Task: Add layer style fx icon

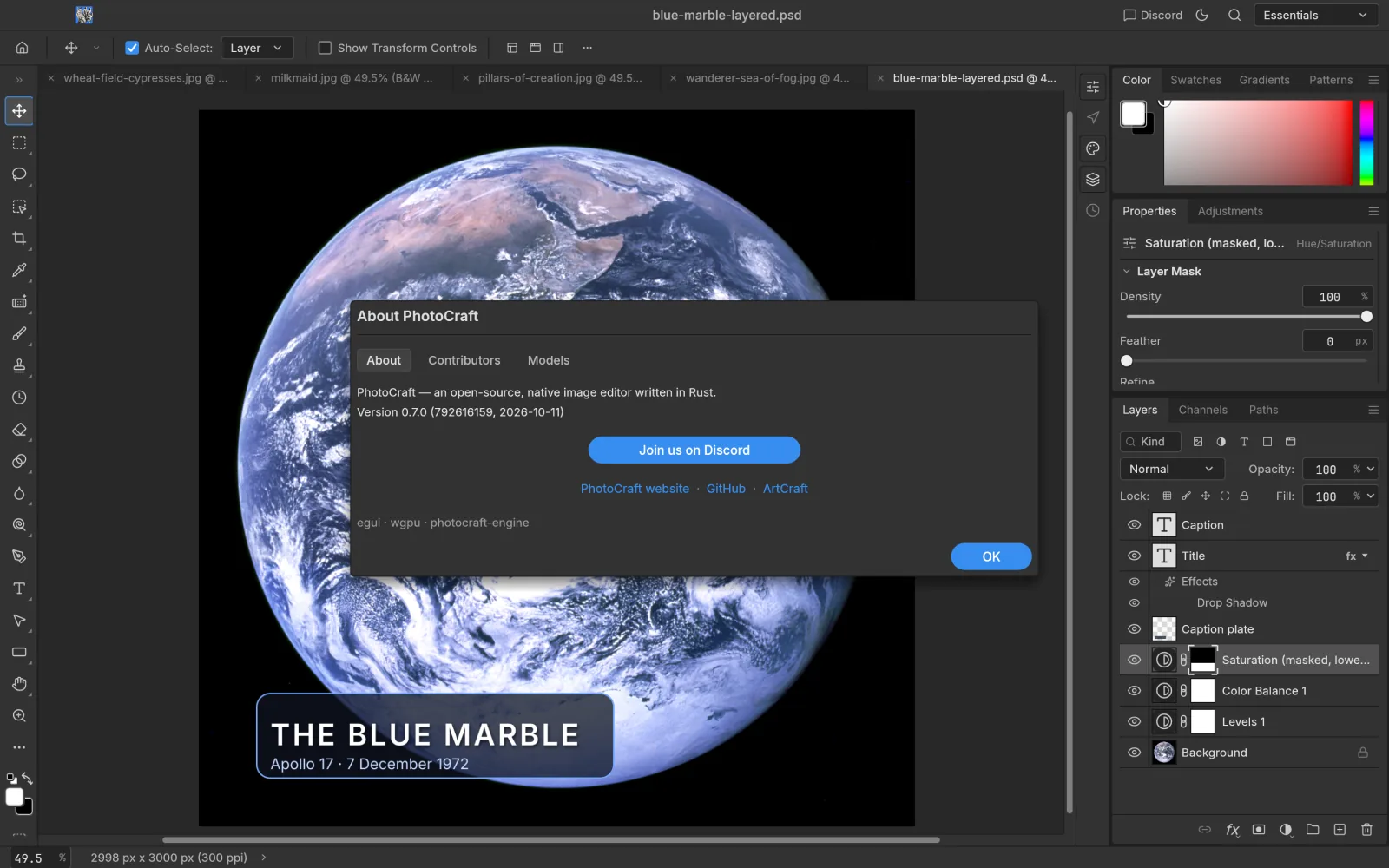Action: tap(1232, 830)
